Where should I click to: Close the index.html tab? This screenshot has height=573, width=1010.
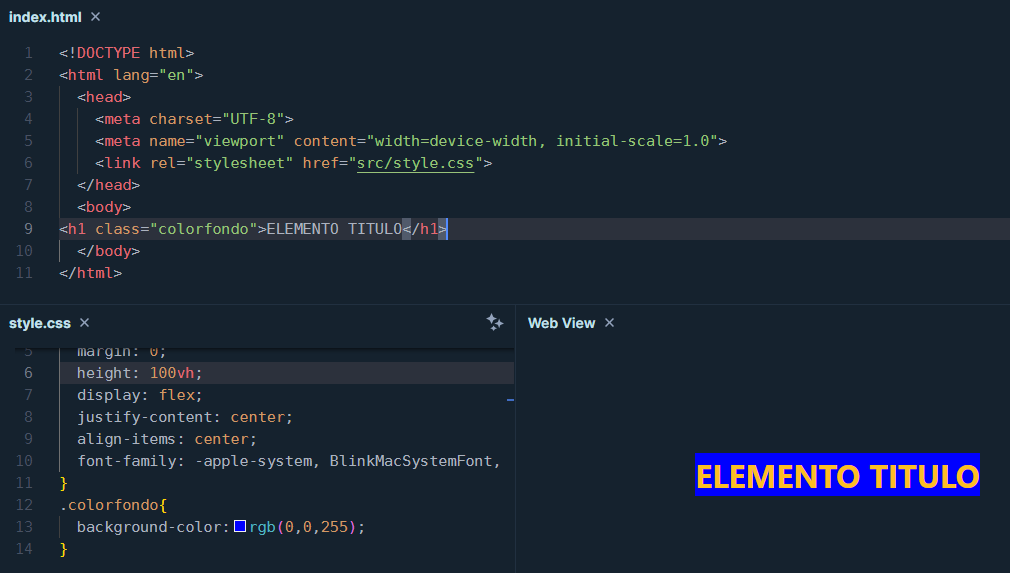[x=95, y=17]
